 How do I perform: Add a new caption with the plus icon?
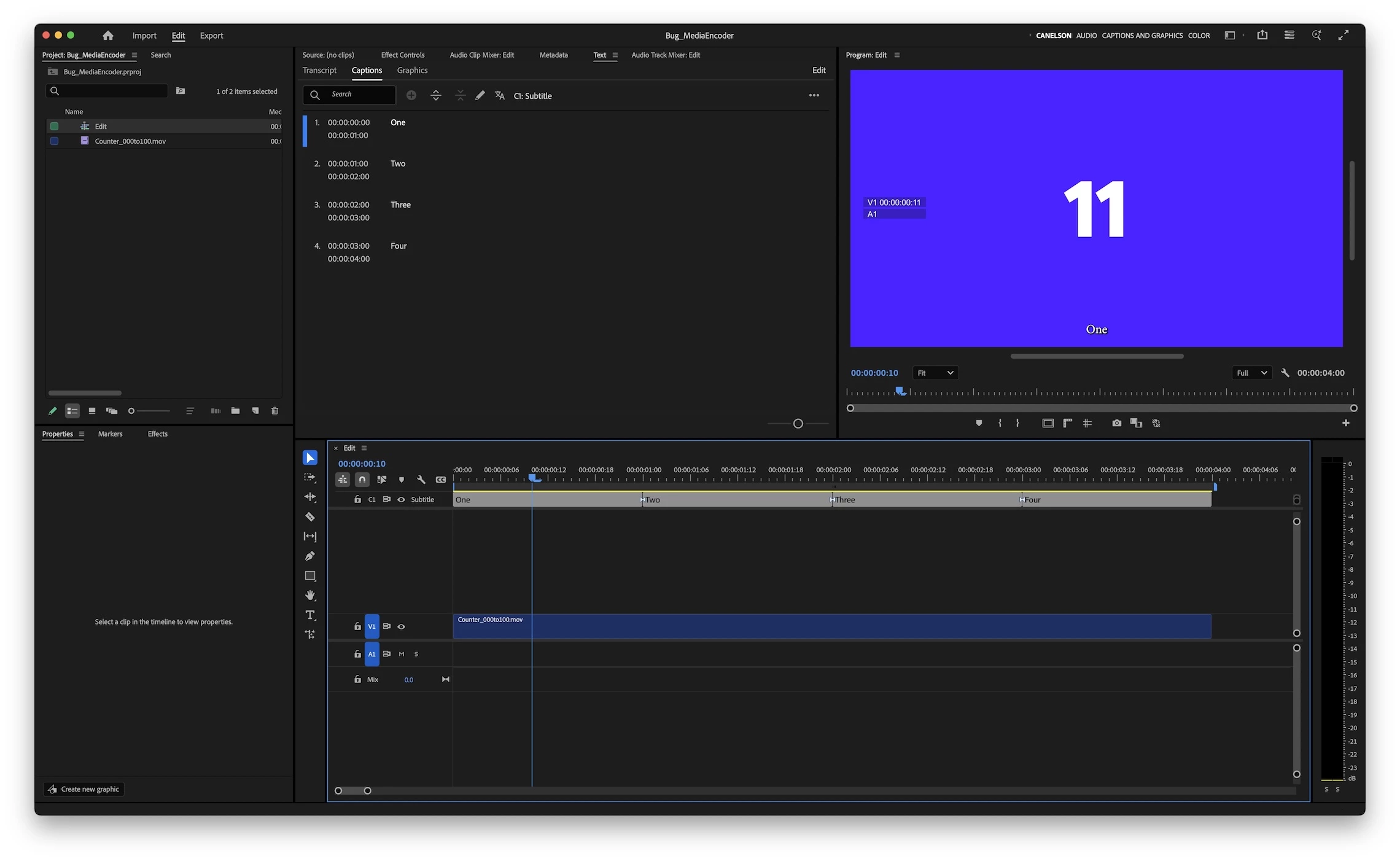point(411,95)
